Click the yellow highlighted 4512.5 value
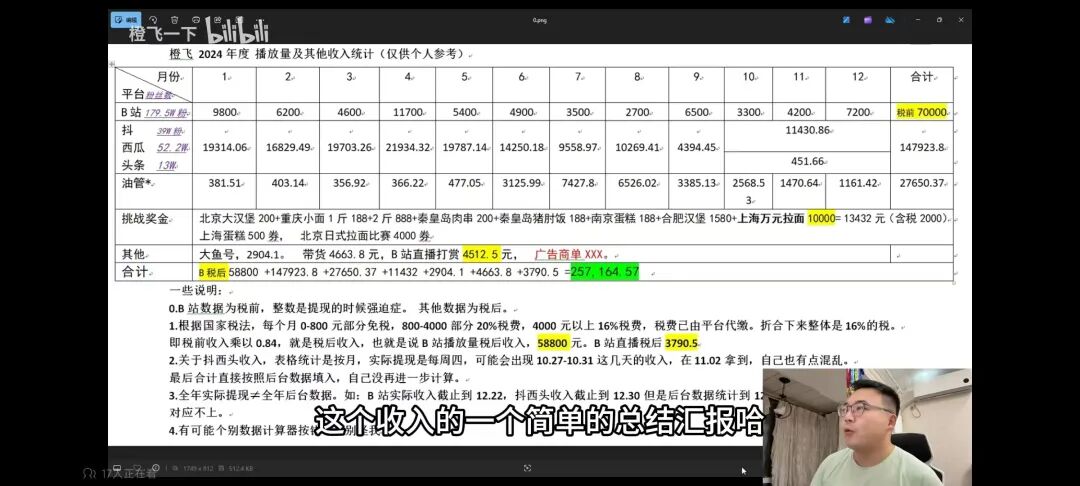 482,254
